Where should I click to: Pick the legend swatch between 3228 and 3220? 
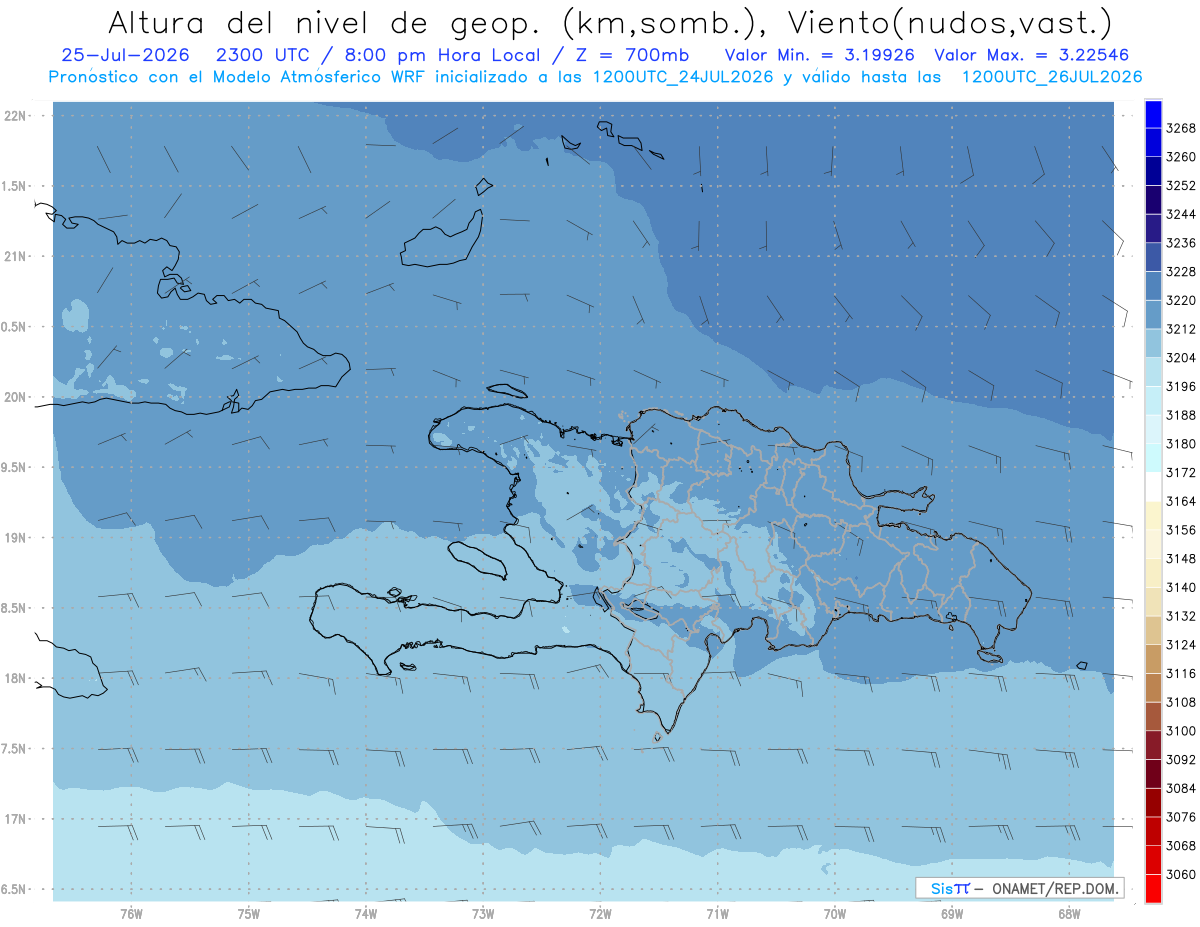pyautogui.click(x=1153, y=286)
